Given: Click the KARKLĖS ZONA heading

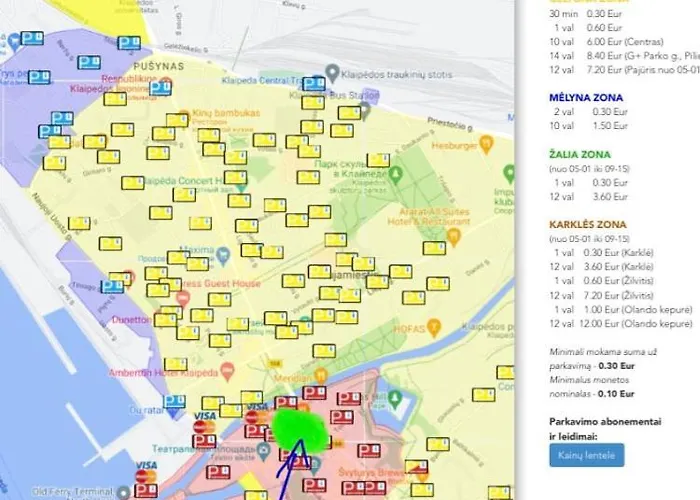Looking at the screenshot, I should click(589, 225).
